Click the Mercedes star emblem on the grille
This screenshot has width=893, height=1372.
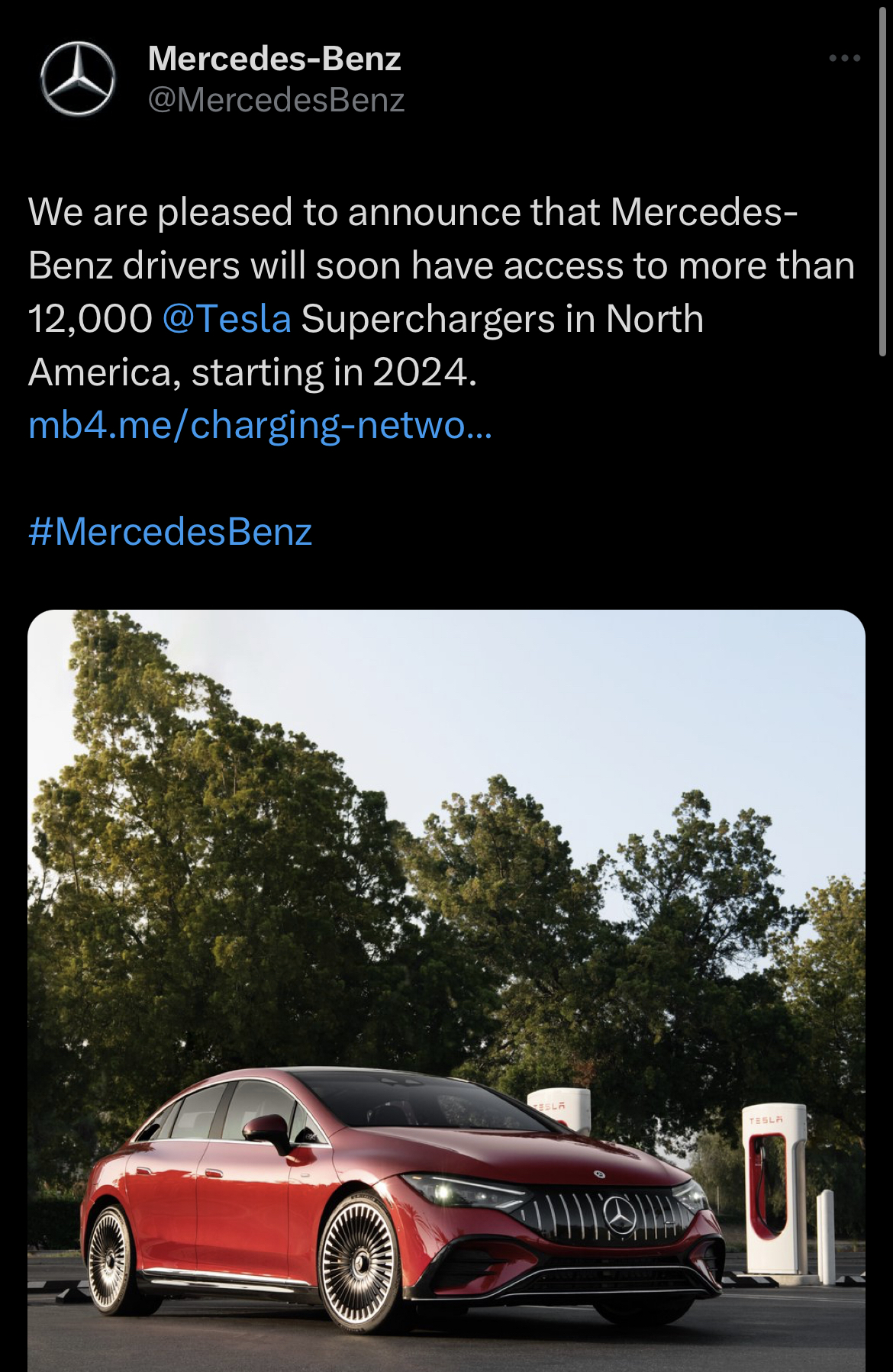pyautogui.click(x=620, y=1214)
